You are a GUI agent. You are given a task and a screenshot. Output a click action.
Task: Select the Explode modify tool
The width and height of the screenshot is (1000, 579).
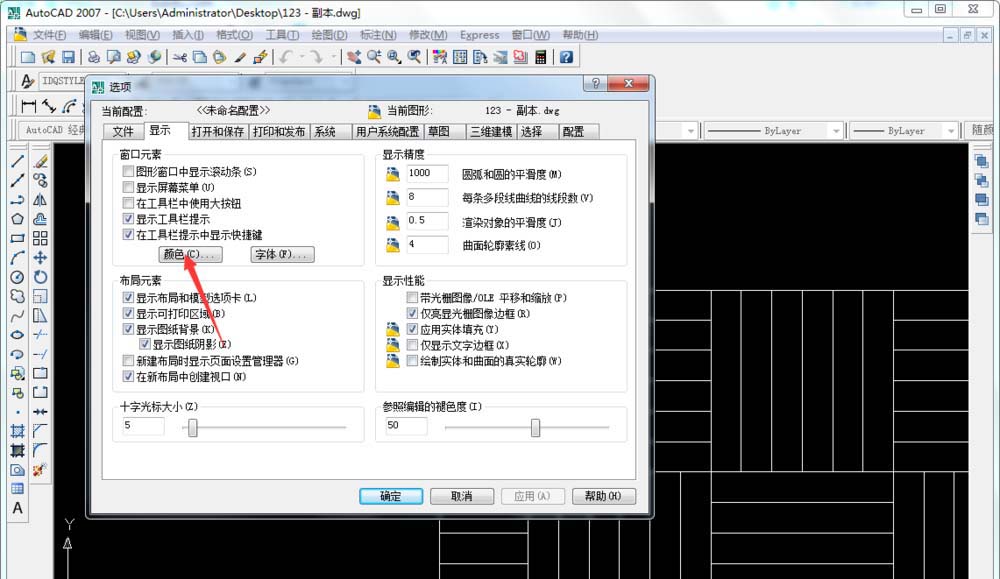pyautogui.click(x=40, y=470)
